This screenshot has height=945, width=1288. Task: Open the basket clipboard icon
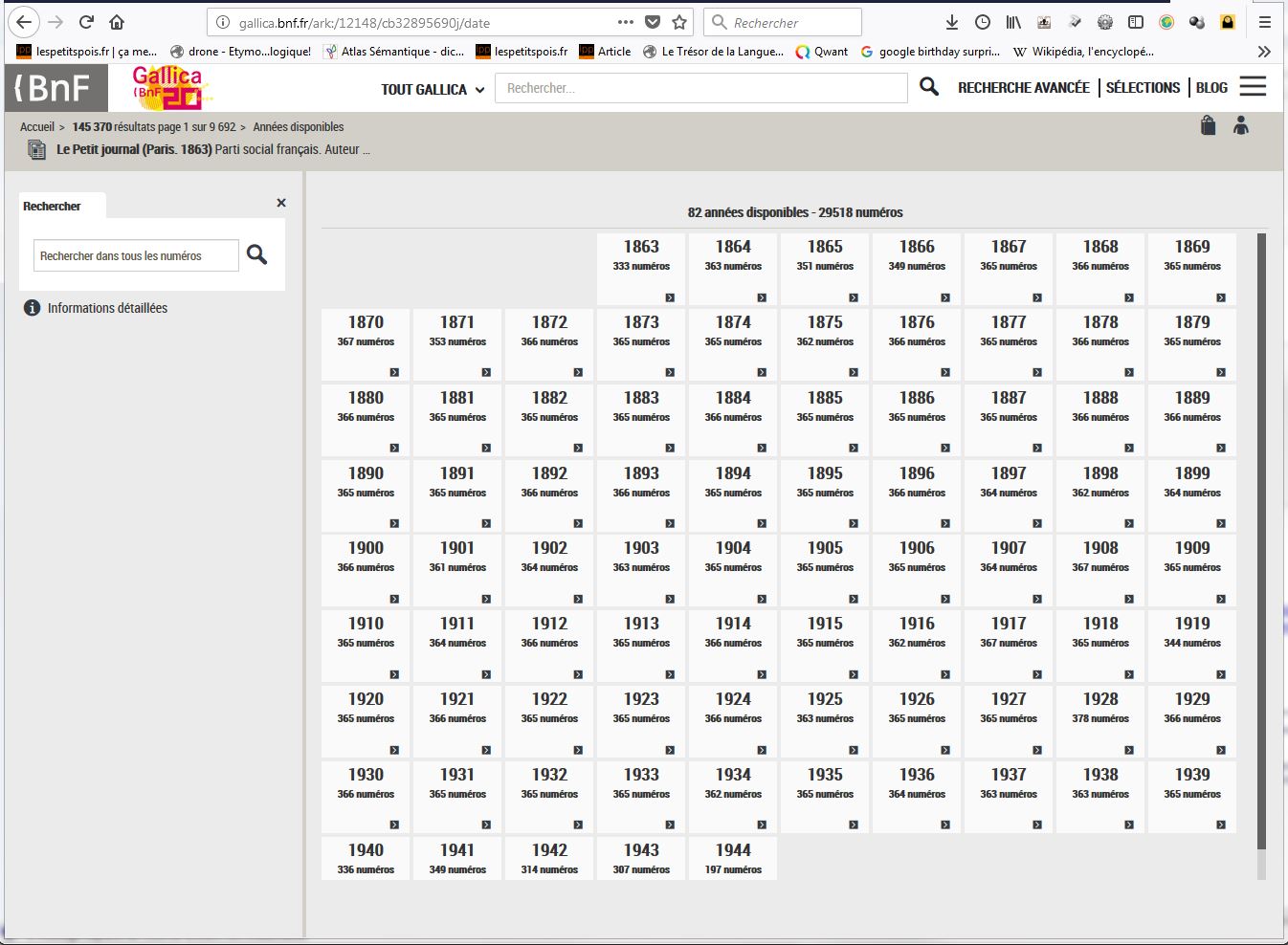1208,125
